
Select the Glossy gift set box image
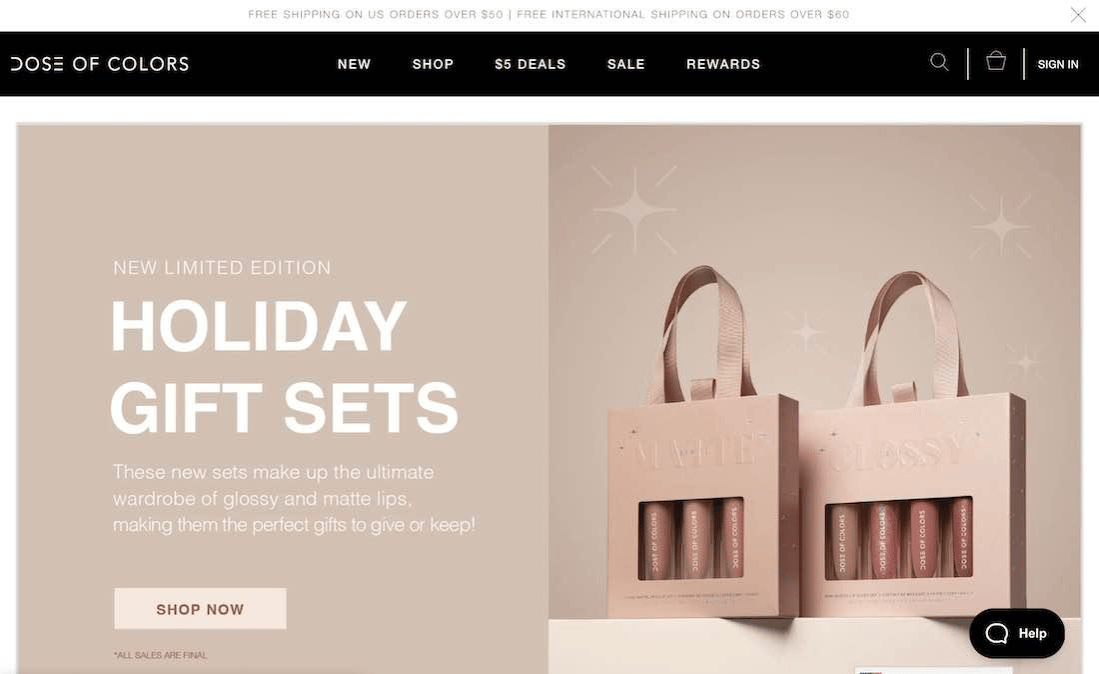point(911,445)
